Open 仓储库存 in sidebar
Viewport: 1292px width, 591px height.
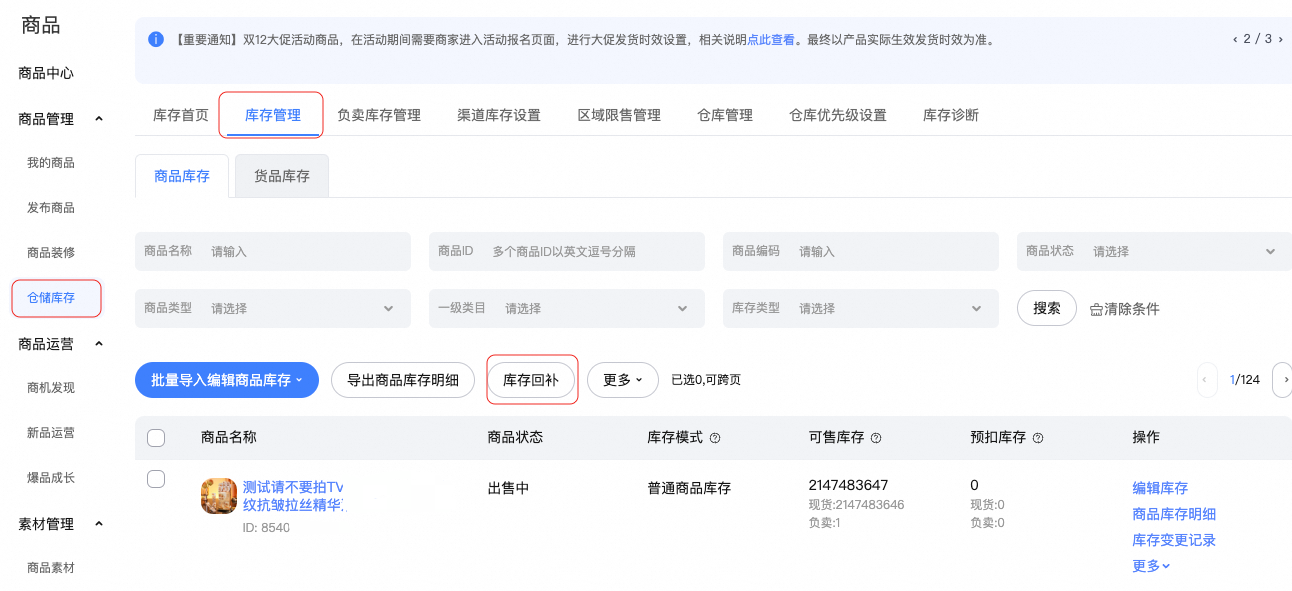click(51, 298)
